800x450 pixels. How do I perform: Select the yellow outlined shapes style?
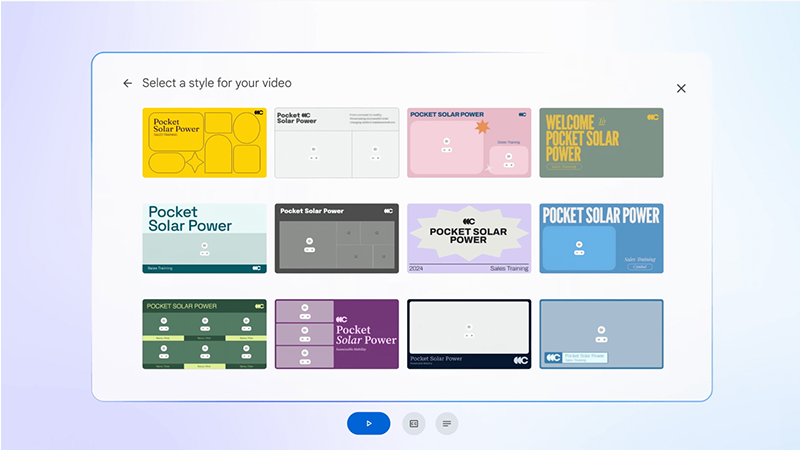point(205,143)
